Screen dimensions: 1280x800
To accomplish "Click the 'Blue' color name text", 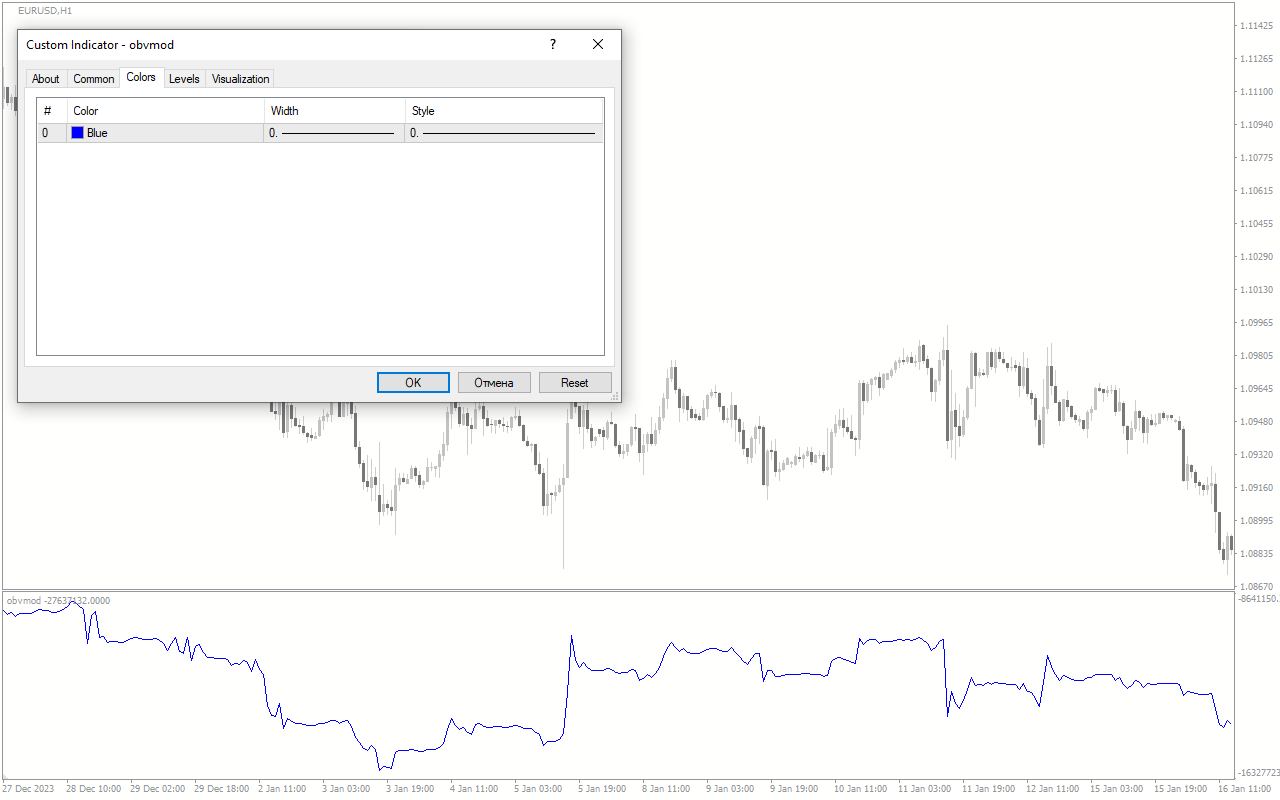I will 97,132.
